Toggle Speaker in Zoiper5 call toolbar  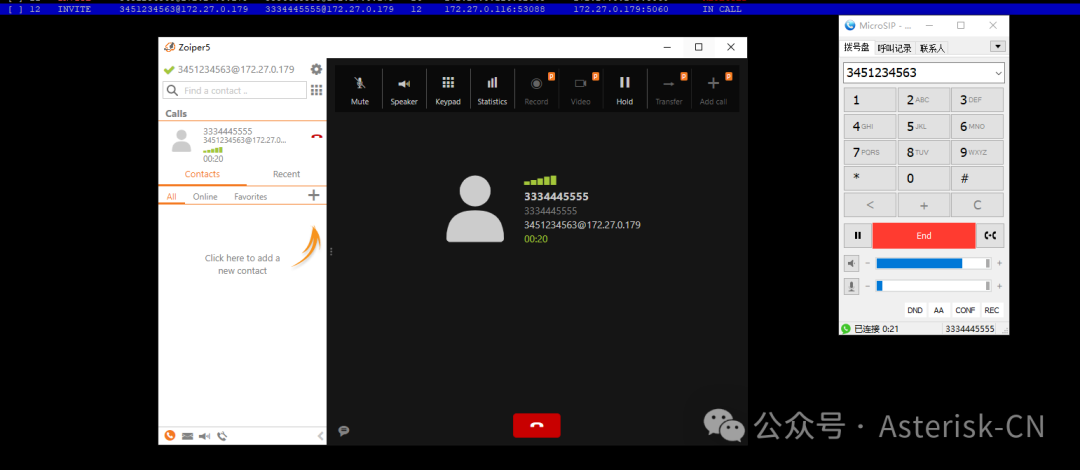tap(404, 90)
